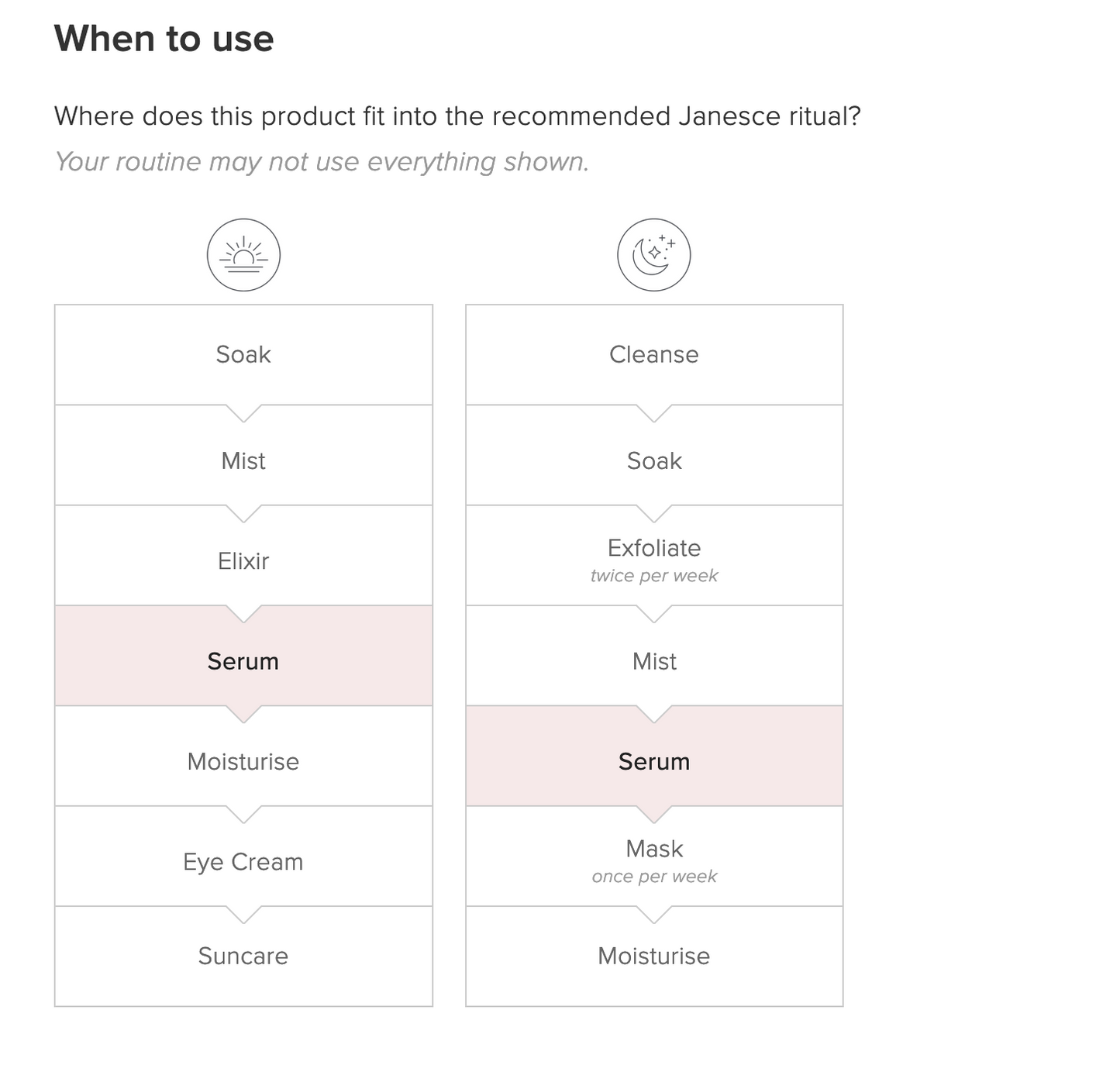Click the When to use heading
The width and height of the screenshot is (1120, 1072).
tap(164, 39)
